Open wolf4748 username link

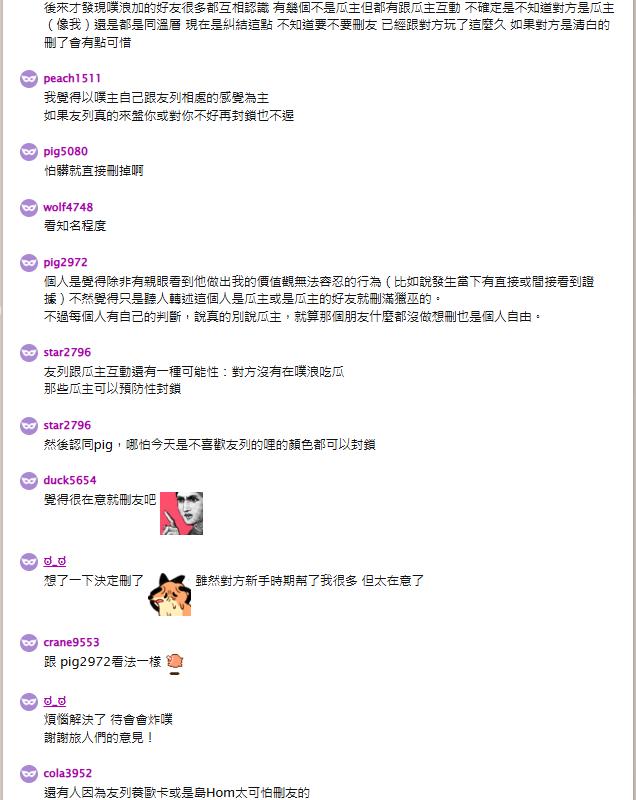coord(68,207)
